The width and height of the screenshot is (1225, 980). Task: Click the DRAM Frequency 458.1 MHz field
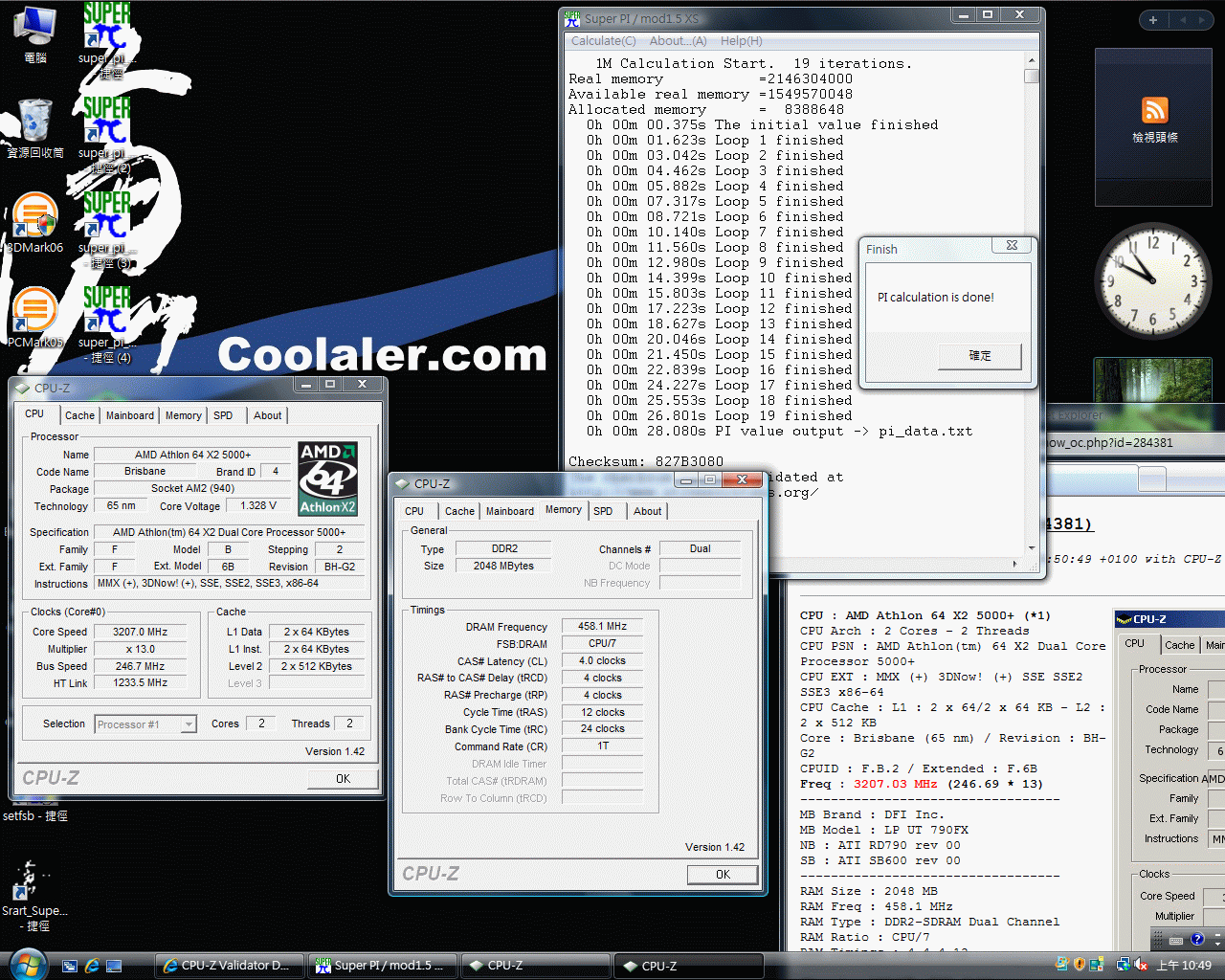pyautogui.click(x=603, y=627)
